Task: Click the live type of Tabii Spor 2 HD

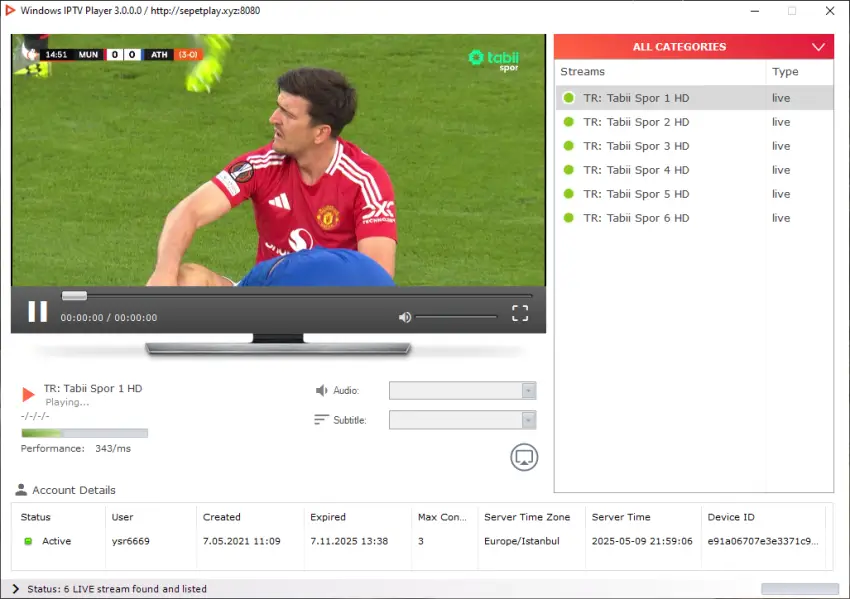Action: coord(781,122)
